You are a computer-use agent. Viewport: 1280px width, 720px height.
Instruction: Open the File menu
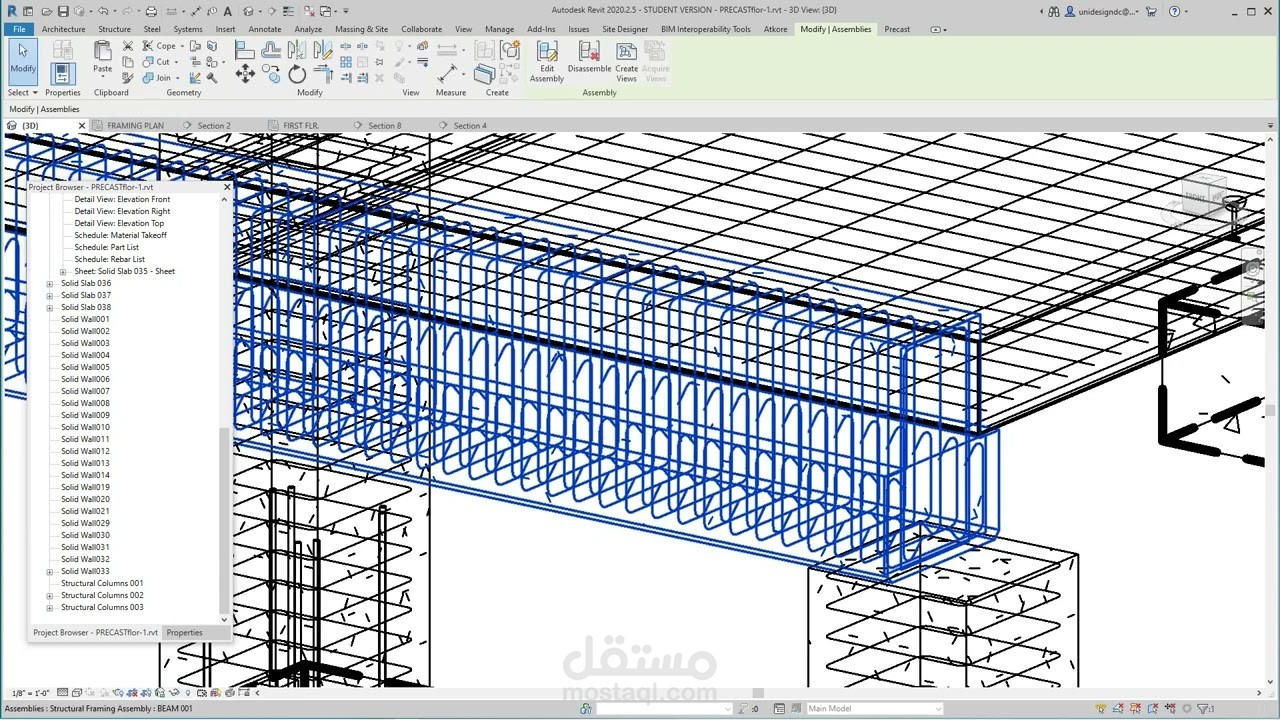tap(19, 29)
